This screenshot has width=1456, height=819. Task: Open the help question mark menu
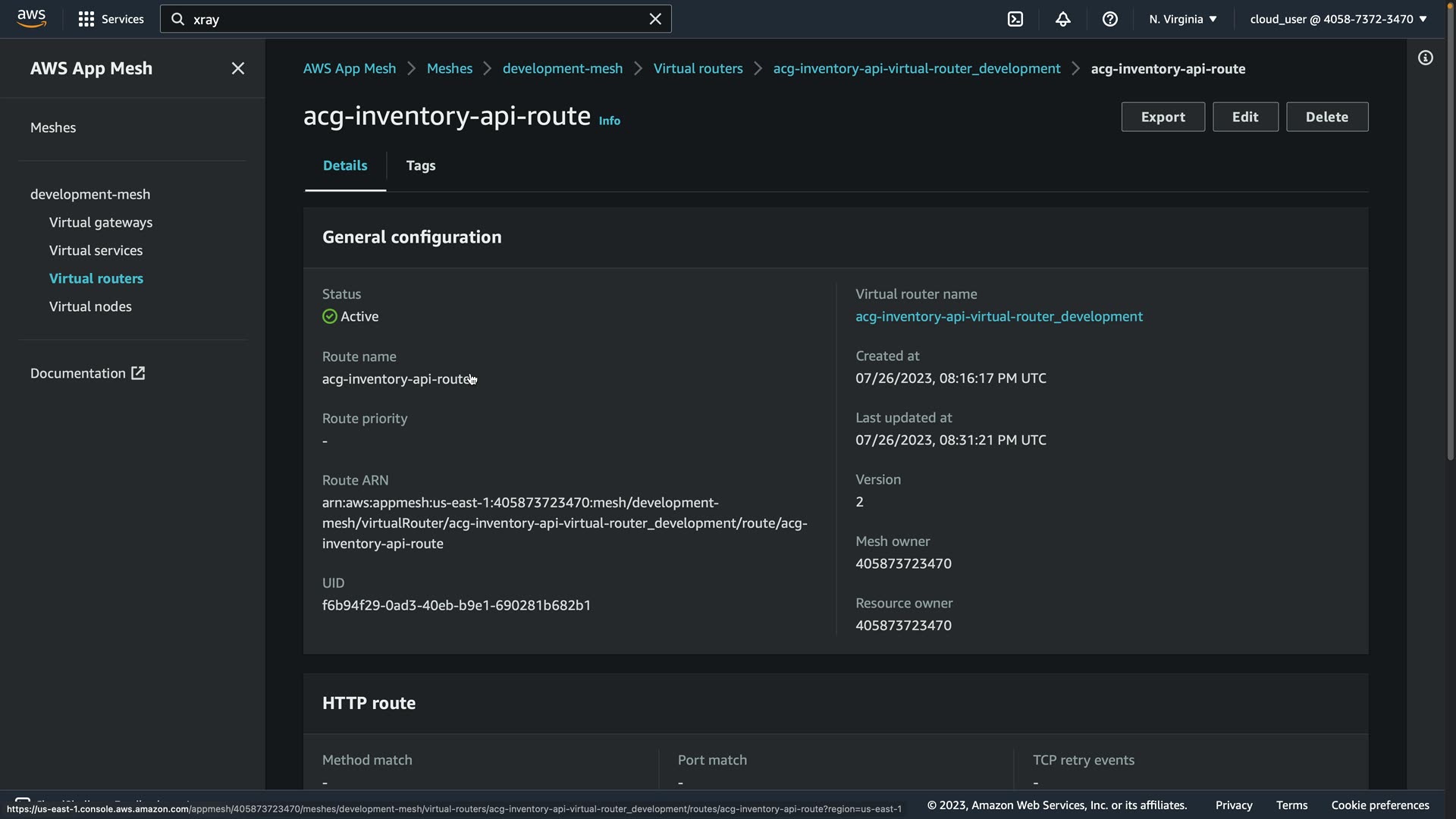tap(1109, 19)
